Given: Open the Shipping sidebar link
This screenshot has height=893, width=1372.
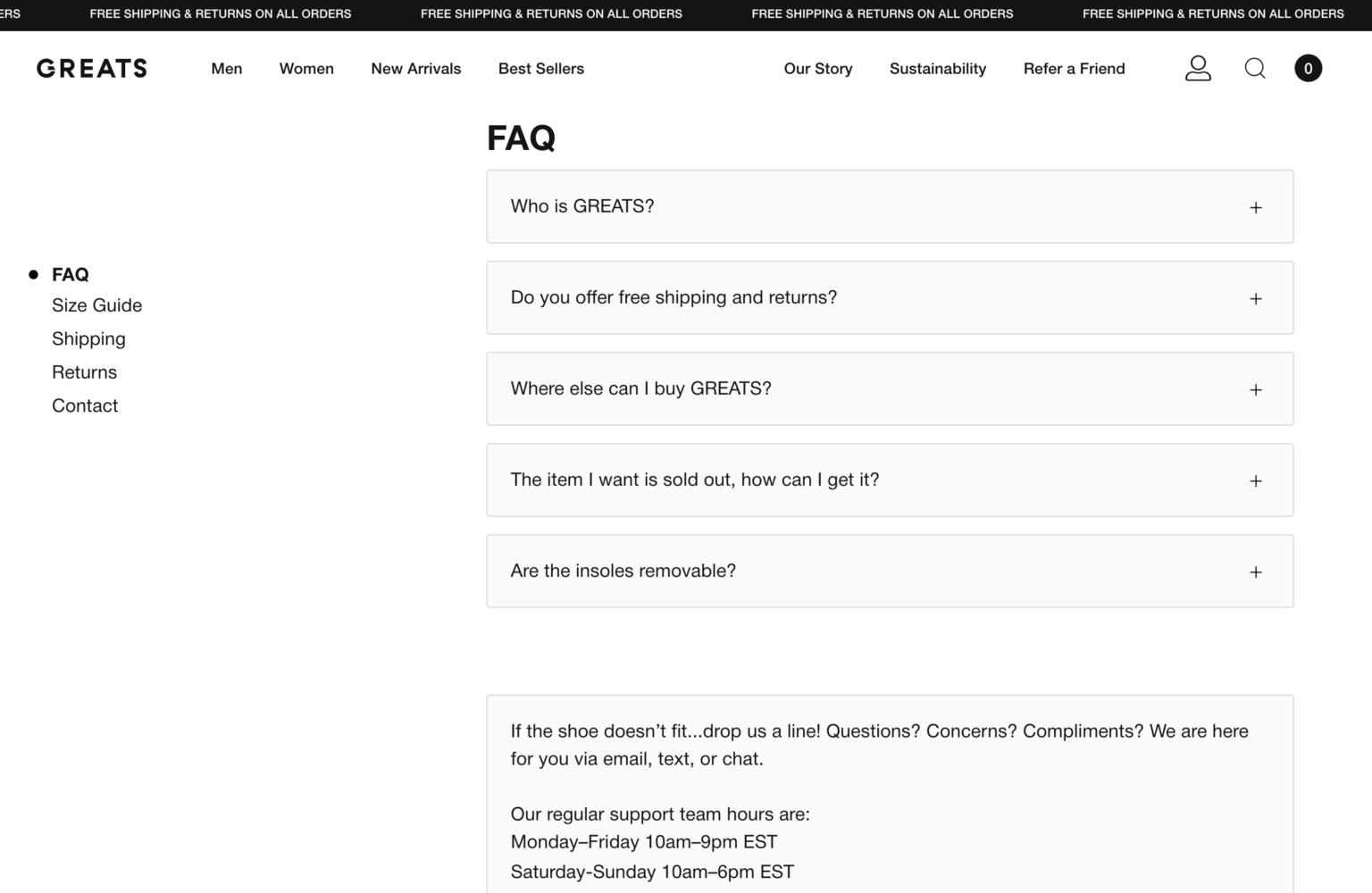Looking at the screenshot, I should pos(88,339).
